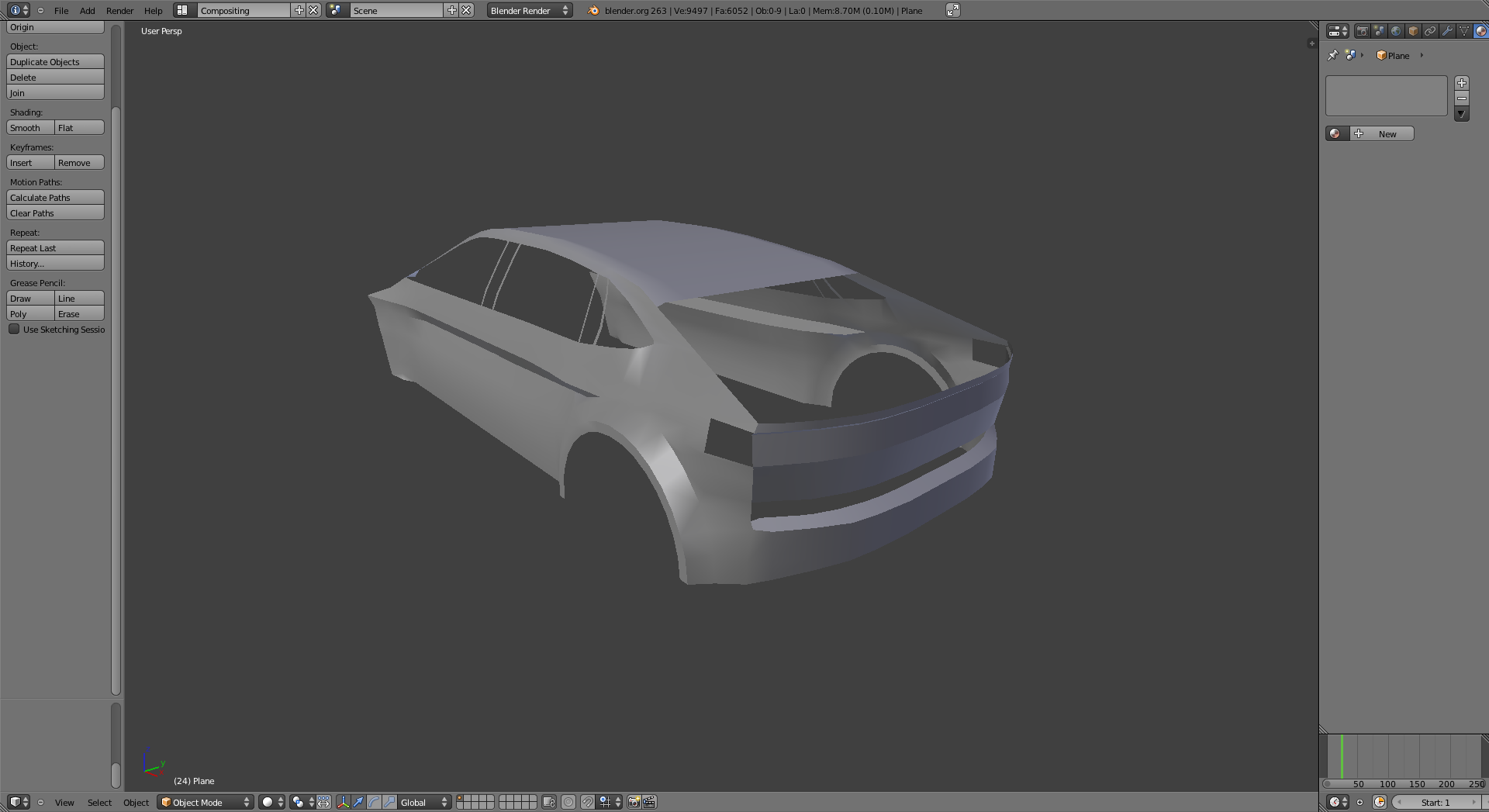Image resolution: width=1489 pixels, height=812 pixels.
Task: Open the Object Mode selector
Action: tap(206, 802)
